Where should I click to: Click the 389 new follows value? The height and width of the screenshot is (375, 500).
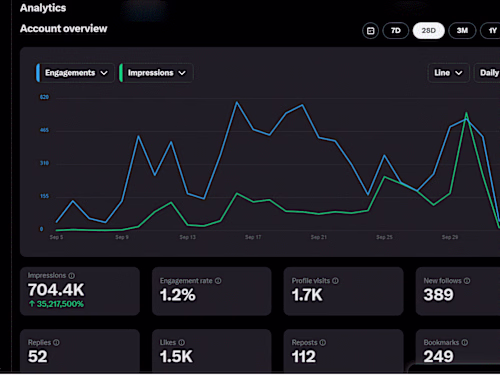[x=438, y=295]
